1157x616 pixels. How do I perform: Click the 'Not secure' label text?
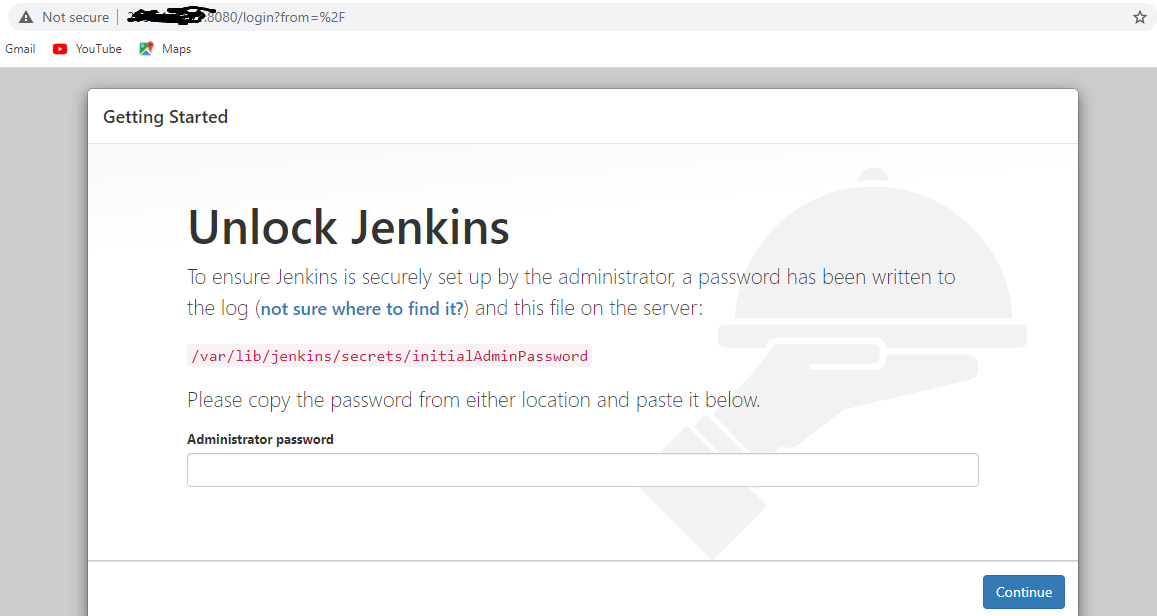coord(75,17)
